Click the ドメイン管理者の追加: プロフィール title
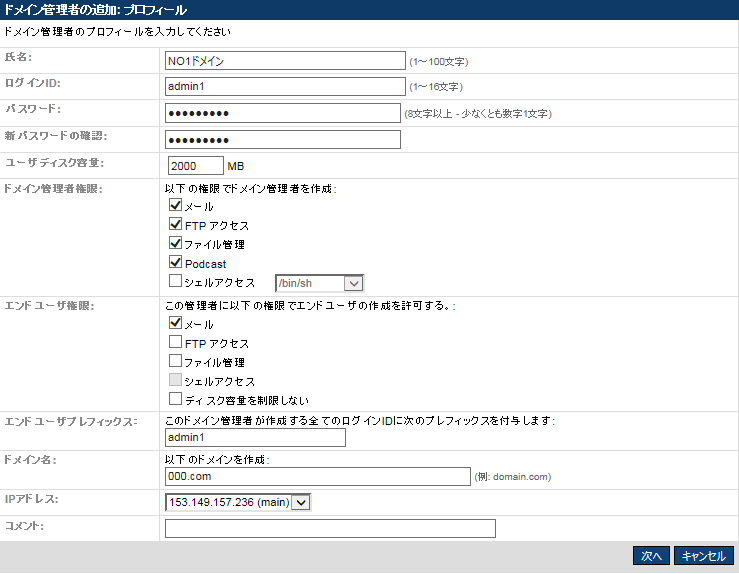Viewport: 739px width, 574px height. 95,10
